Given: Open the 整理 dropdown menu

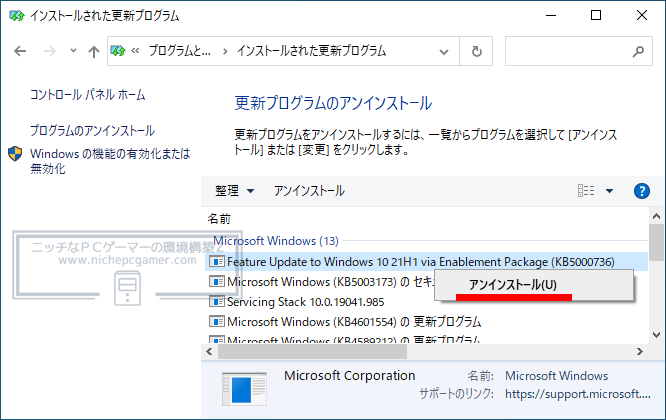Looking at the screenshot, I should tap(234, 191).
